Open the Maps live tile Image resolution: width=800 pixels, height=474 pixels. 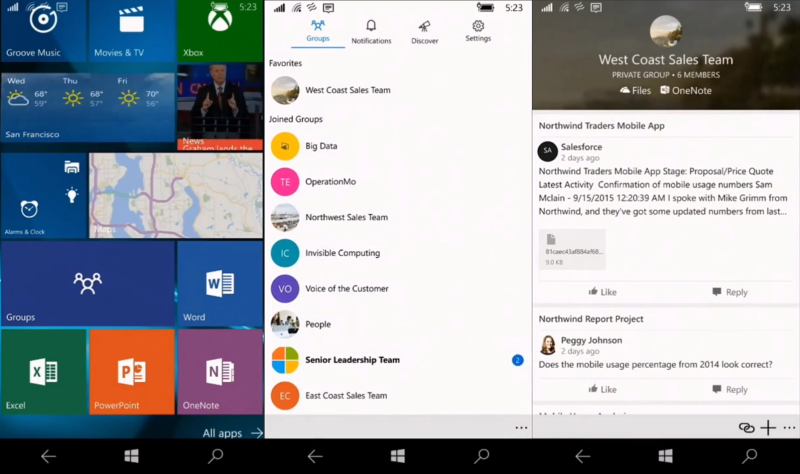point(176,195)
